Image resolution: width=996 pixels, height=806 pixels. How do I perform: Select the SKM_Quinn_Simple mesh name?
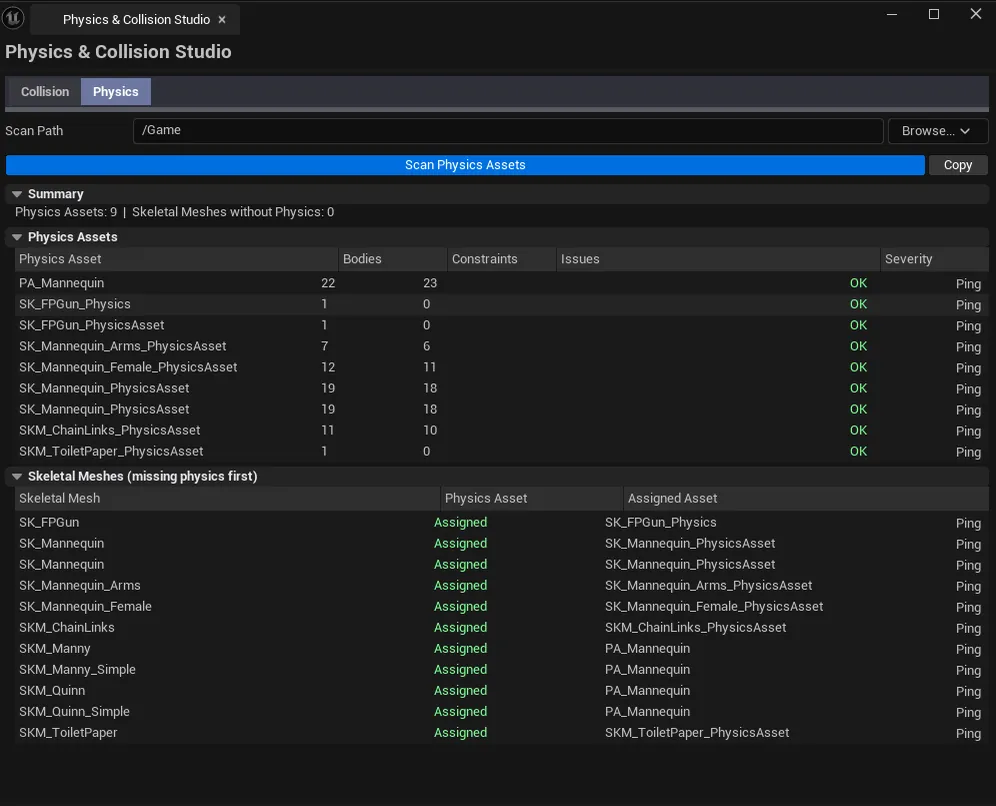(x=74, y=712)
